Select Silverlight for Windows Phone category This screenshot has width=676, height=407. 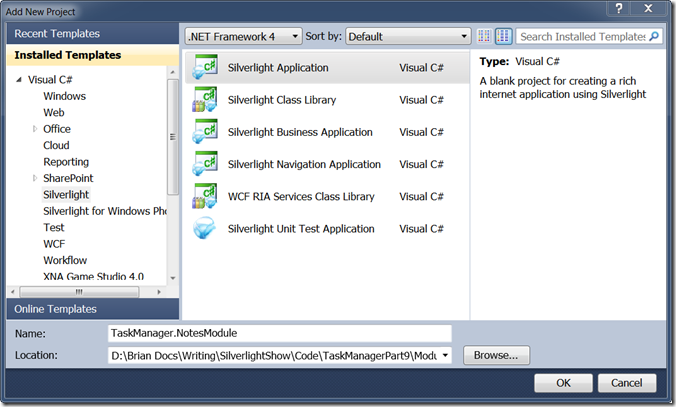pos(105,211)
